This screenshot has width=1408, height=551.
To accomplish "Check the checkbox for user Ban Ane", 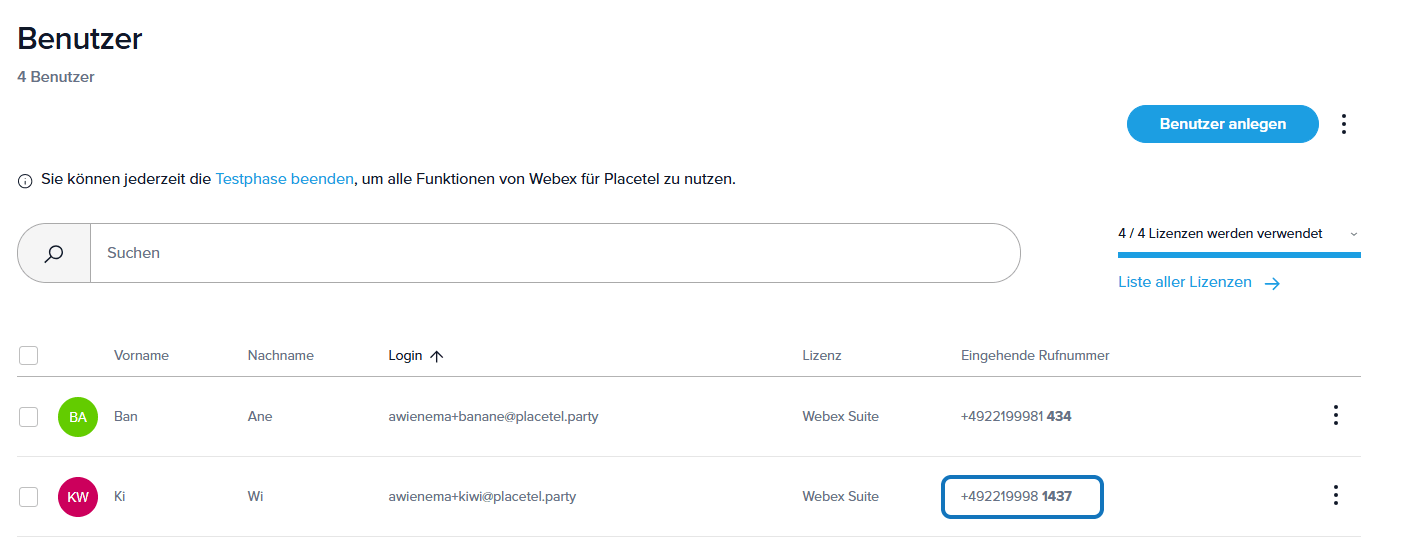I will 29,417.
